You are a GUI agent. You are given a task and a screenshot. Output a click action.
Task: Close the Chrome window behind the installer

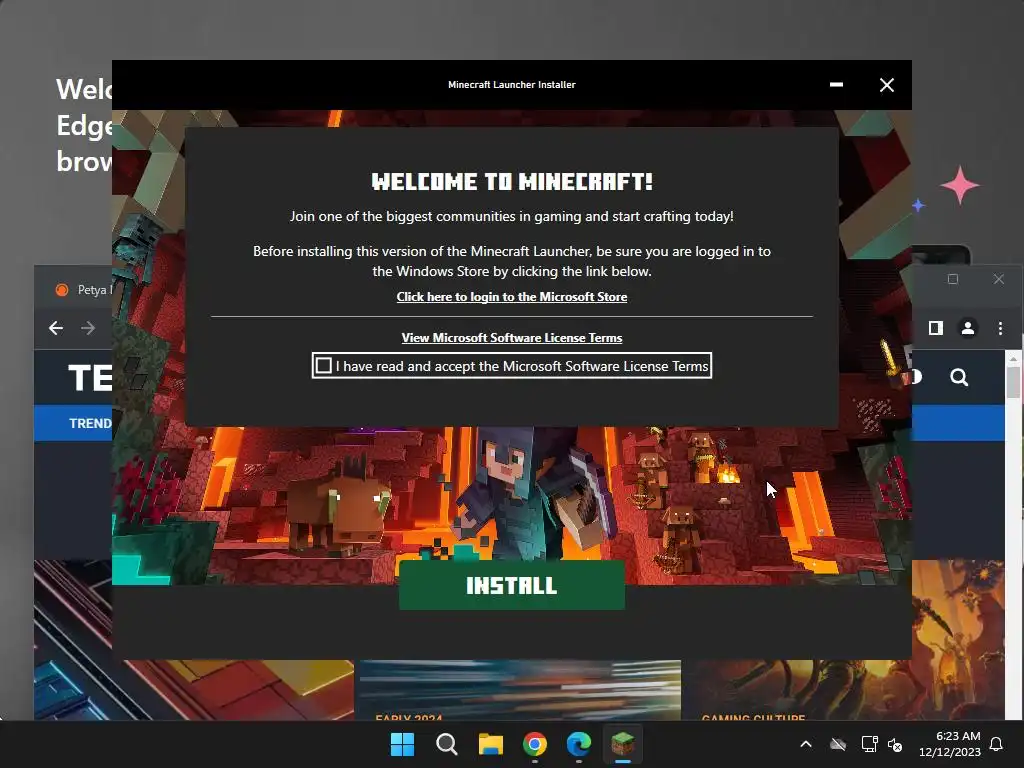[999, 279]
